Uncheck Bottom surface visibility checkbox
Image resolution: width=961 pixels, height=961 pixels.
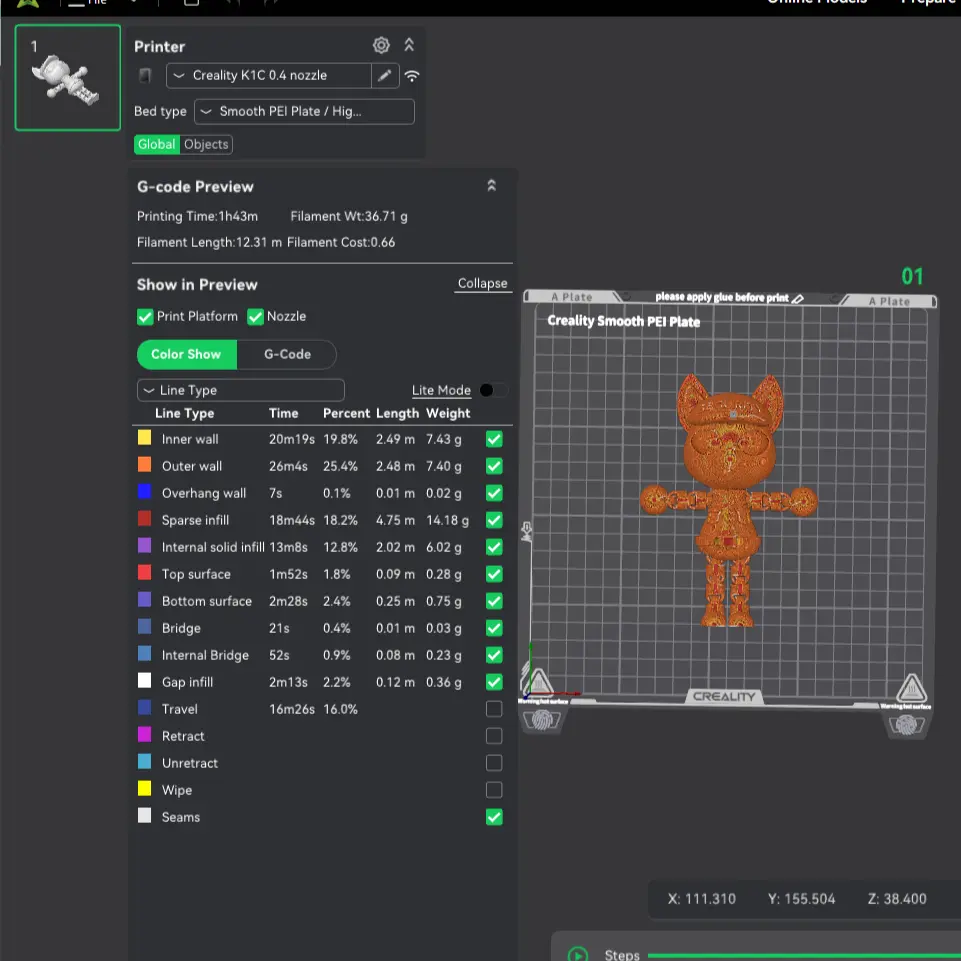pos(494,601)
